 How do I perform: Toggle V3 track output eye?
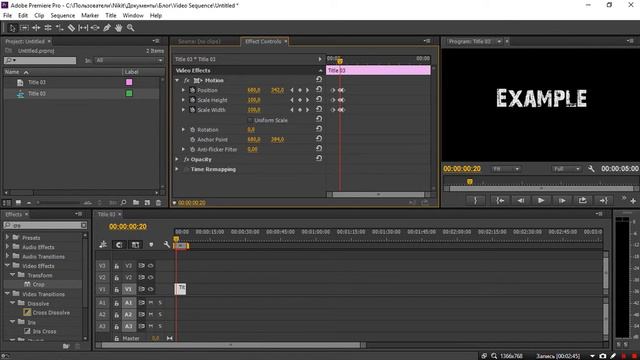point(151,266)
